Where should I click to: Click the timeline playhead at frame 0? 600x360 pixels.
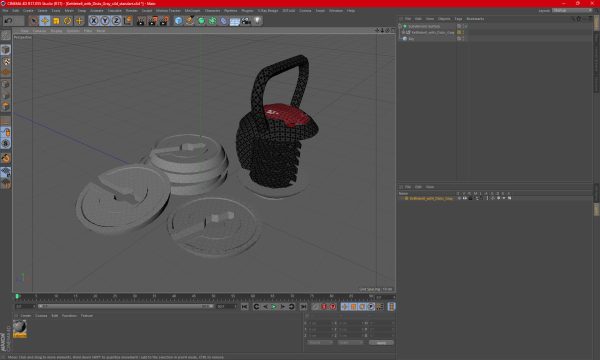click(x=17, y=296)
